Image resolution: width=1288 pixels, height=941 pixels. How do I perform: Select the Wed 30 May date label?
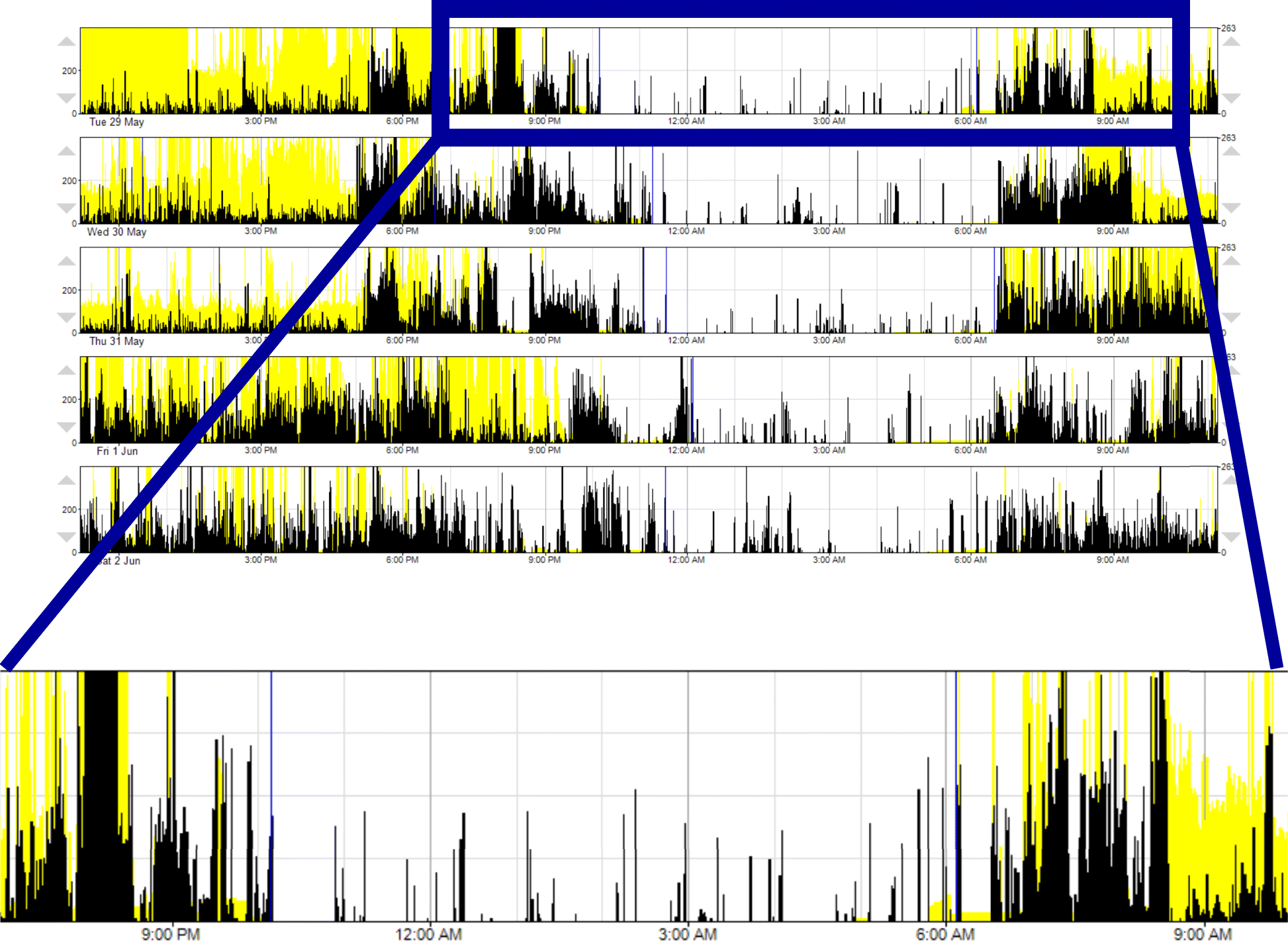[116, 232]
